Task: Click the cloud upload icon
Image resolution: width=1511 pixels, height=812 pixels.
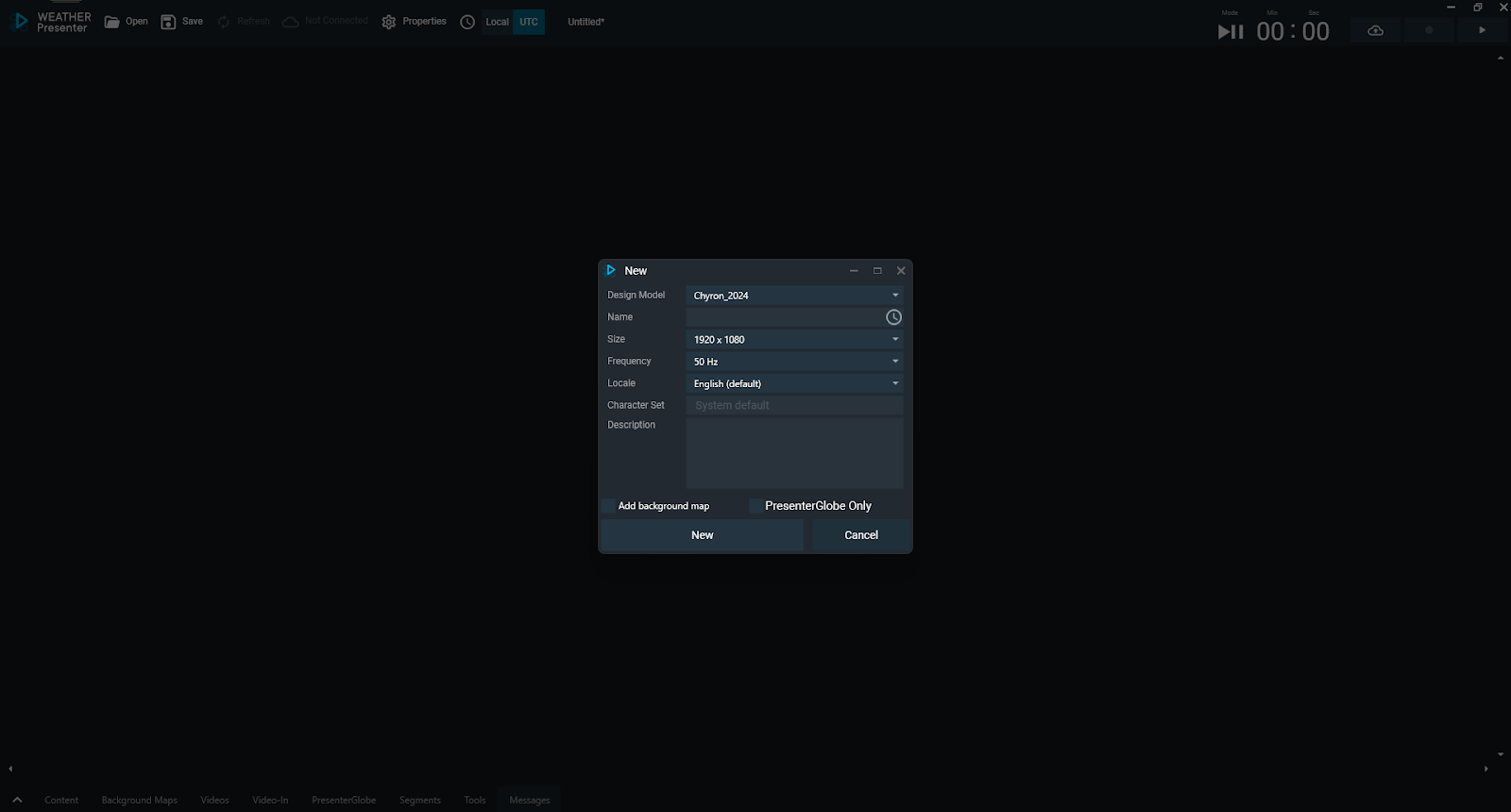Action: (1376, 30)
